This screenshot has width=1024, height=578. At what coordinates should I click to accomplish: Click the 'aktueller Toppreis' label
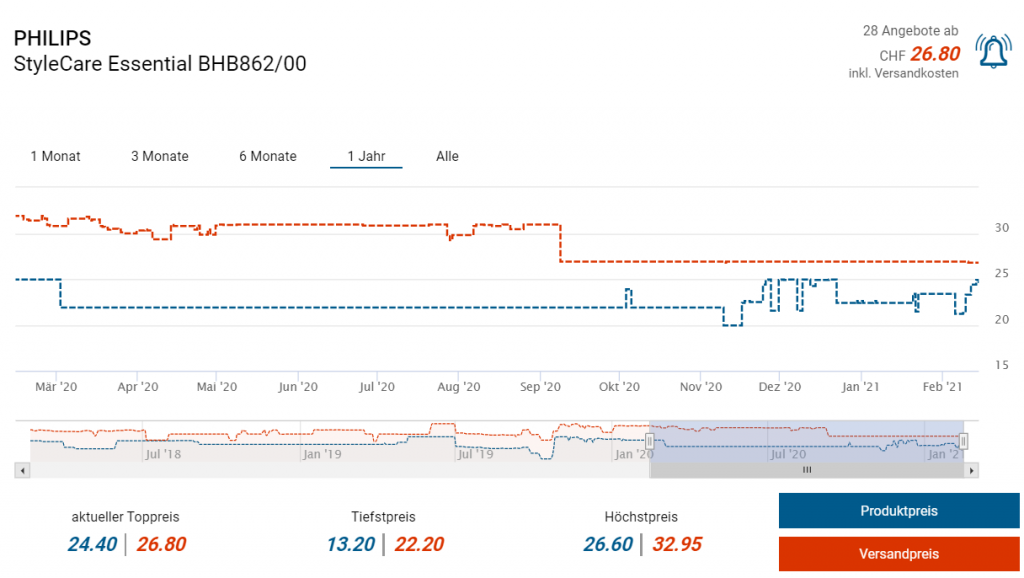point(125,517)
